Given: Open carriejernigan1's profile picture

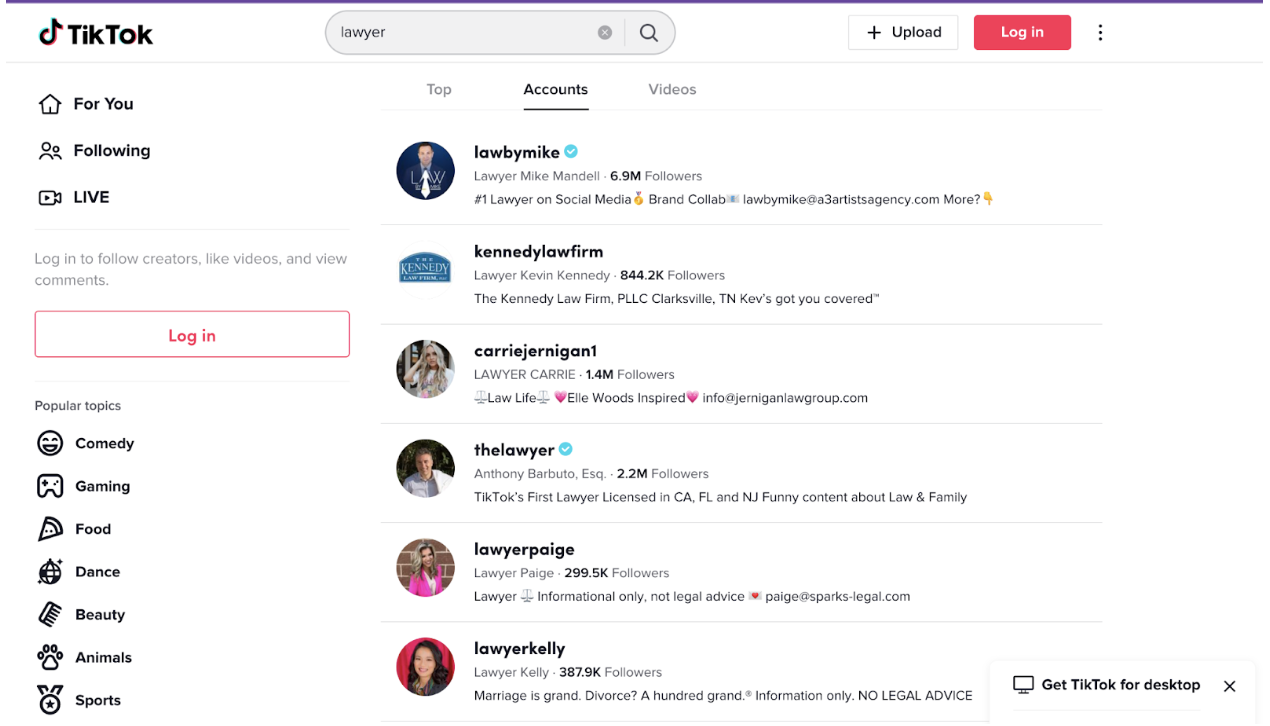Looking at the screenshot, I should (x=426, y=369).
